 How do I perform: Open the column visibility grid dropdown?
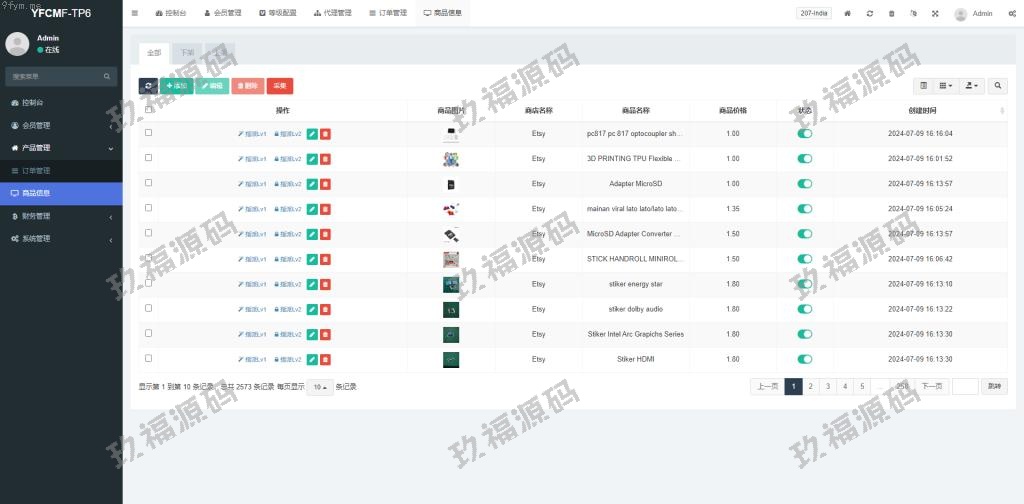(945, 86)
